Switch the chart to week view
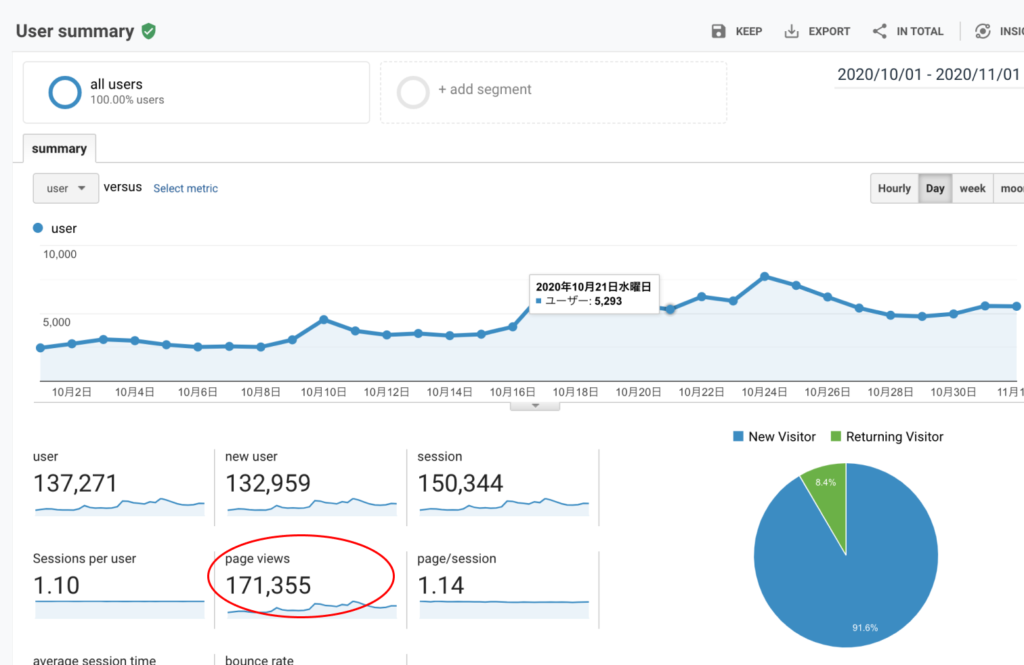The height and width of the screenshot is (665, 1024). pyautogui.click(x=972, y=188)
